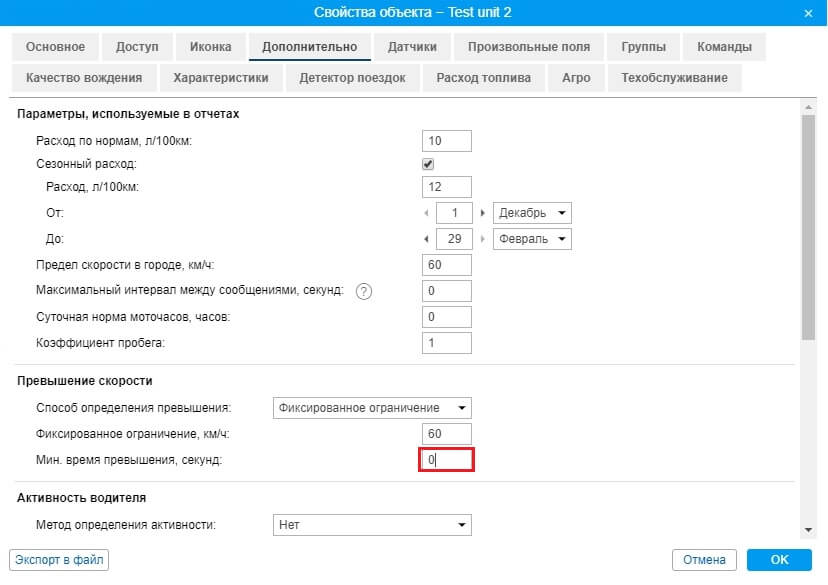Confirm changes with the OK button
828x585 pixels.
779,560
